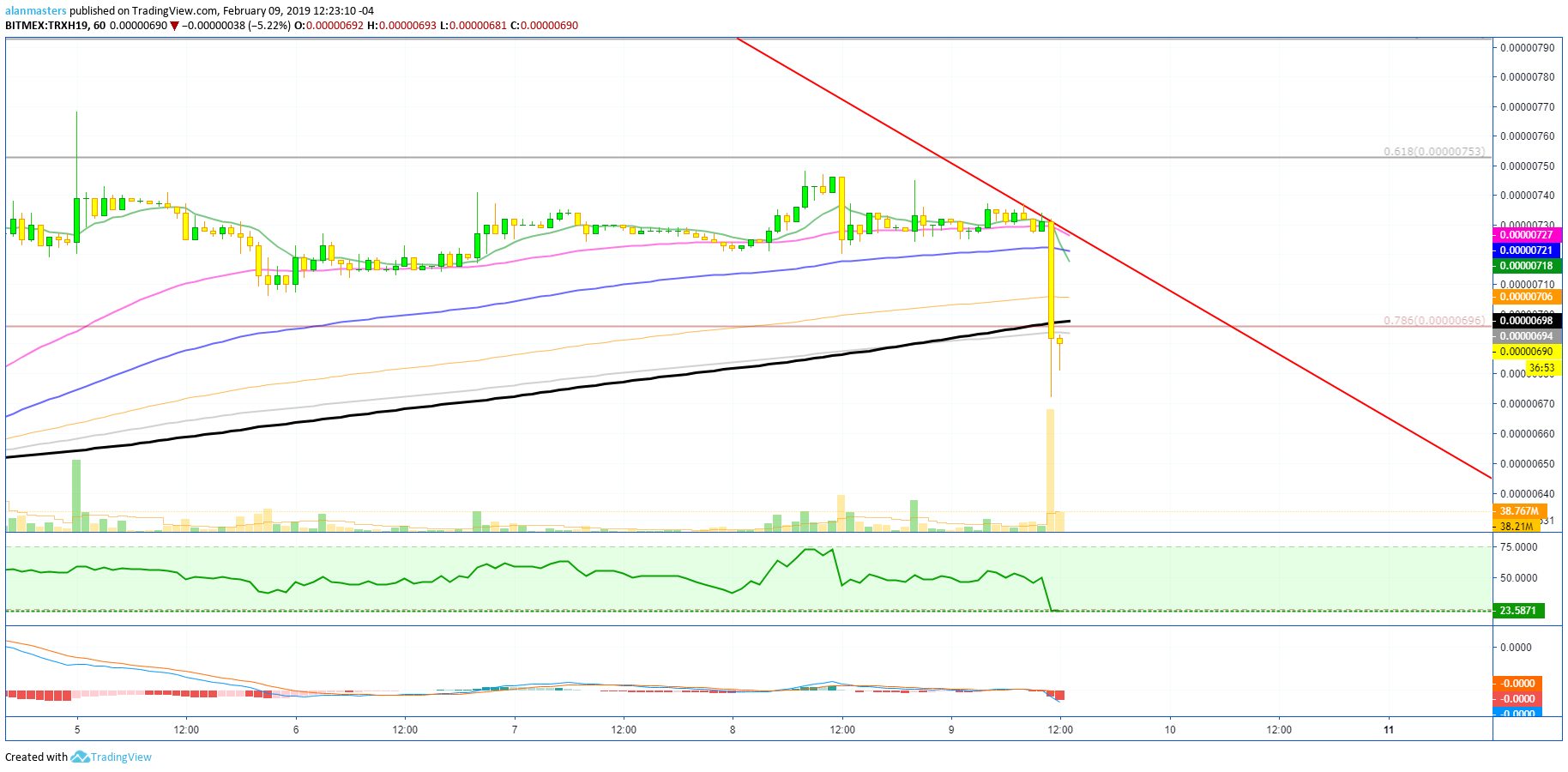Click the date label 5 on time axis
The image size is (1568, 772).
click(77, 730)
